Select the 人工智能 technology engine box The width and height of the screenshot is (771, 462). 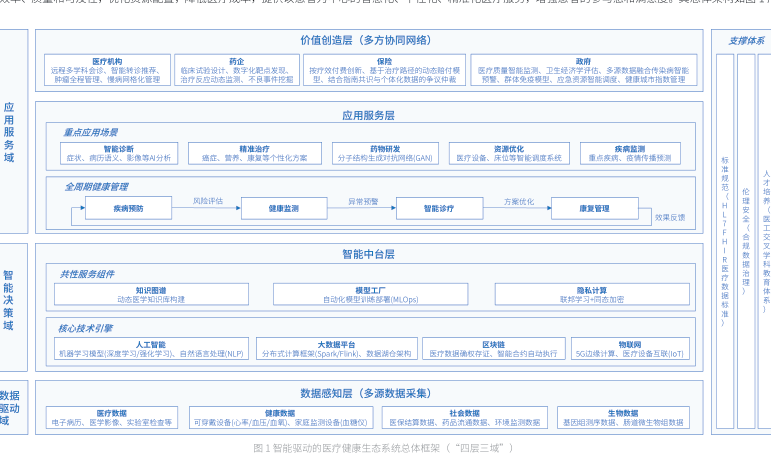coord(151,349)
